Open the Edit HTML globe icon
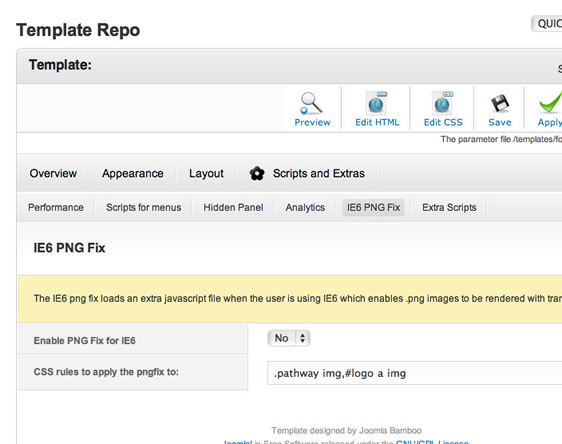This screenshot has height=444, width=562. (x=376, y=103)
